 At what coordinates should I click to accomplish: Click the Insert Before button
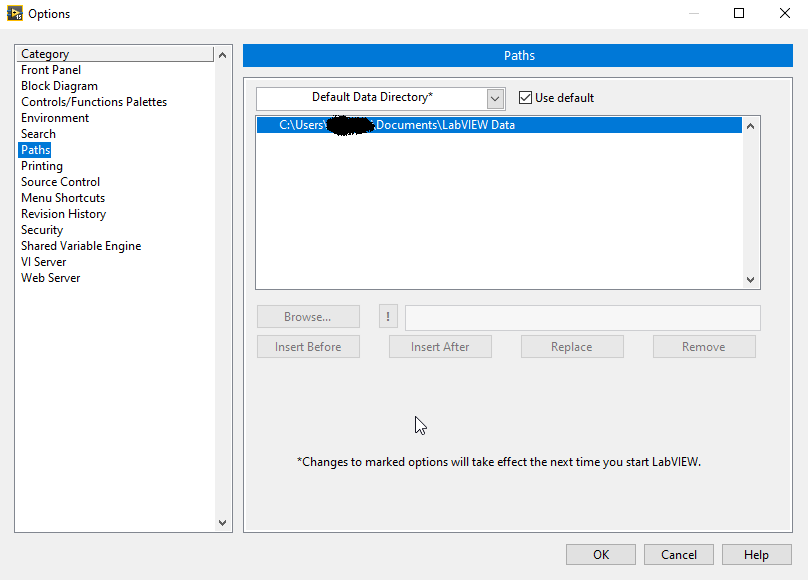(308, 347)
